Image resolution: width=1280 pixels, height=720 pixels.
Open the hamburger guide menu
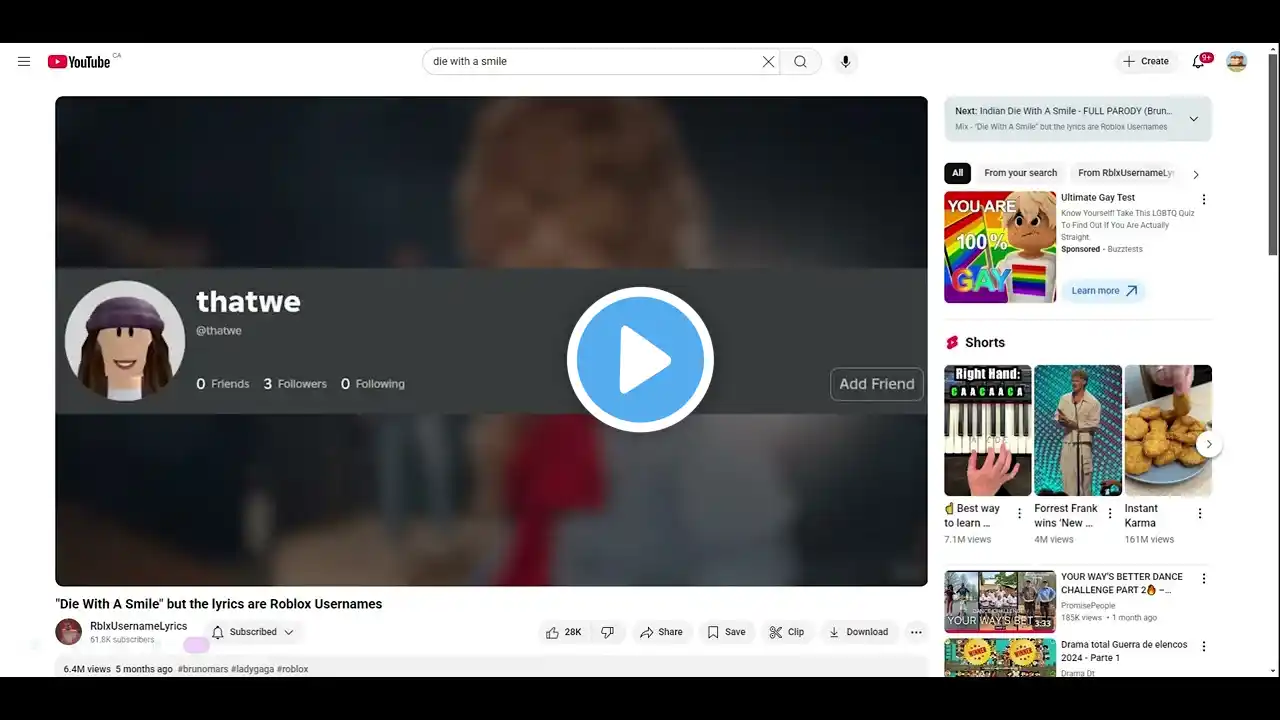tap(24, 61)
